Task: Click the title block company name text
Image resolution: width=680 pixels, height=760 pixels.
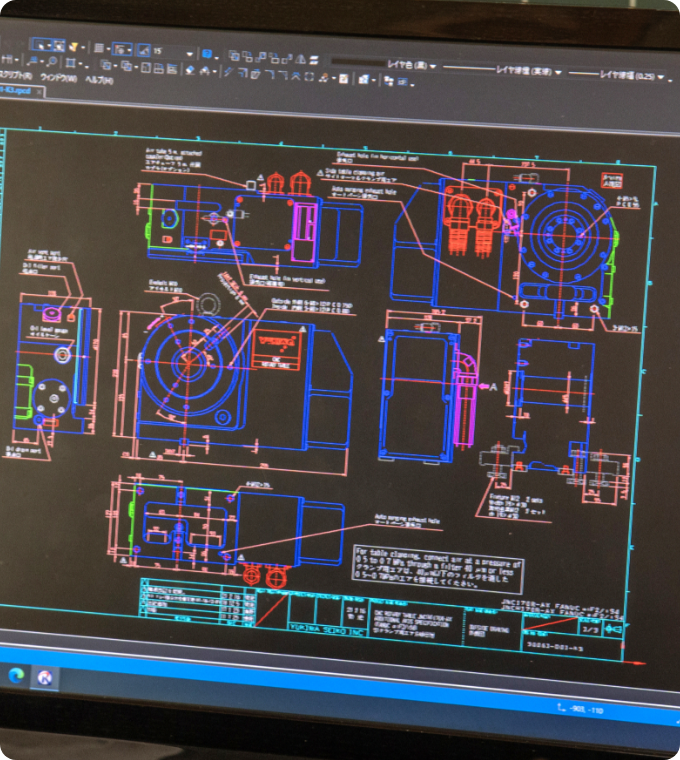Action: click(327, 630)
